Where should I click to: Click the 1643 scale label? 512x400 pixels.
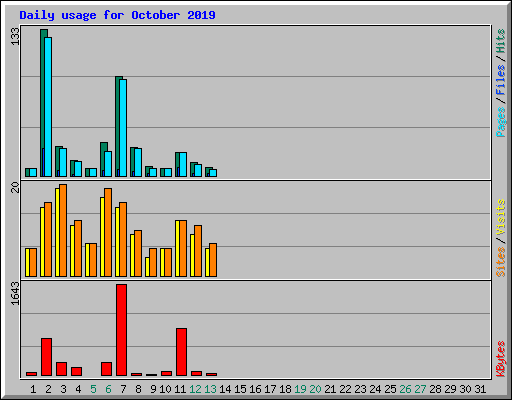pos(15,293)
